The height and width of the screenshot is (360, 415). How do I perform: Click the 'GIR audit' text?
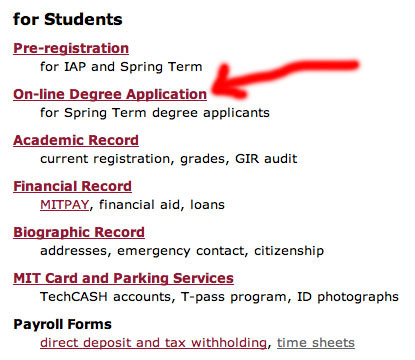point(266,159)
